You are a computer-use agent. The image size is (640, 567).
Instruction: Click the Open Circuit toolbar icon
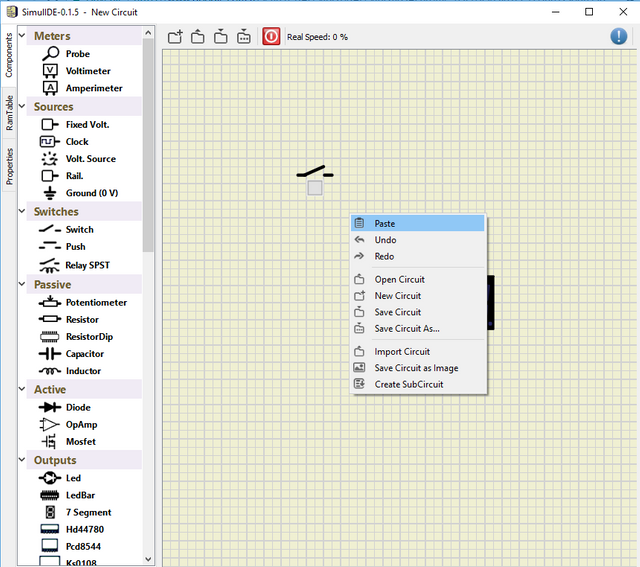(x=198, y=37)
